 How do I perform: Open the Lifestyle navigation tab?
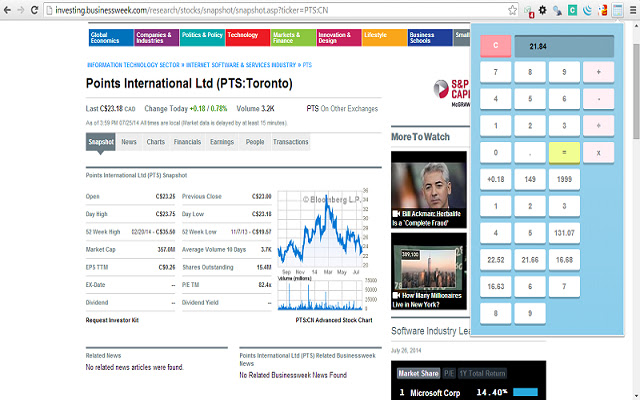pos(384,38)
